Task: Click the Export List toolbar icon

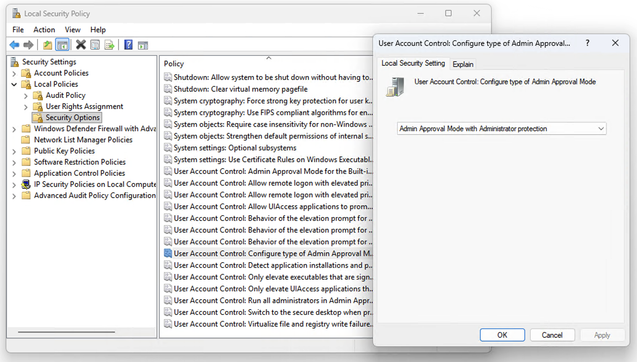Action: click(x=109, y=45)
